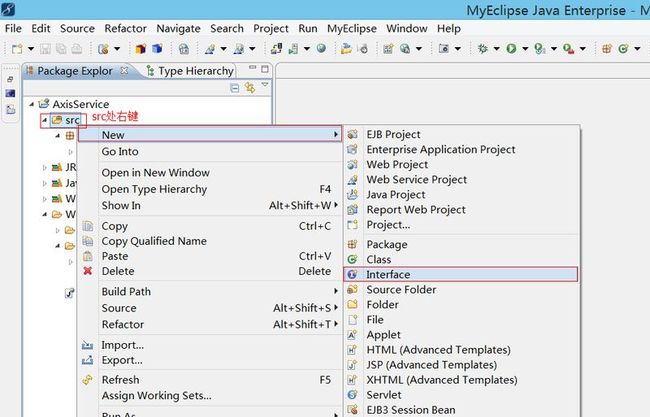650x417 pixels.
Task: Open the MyEclipse menu
Action: (x=352, y=29)
